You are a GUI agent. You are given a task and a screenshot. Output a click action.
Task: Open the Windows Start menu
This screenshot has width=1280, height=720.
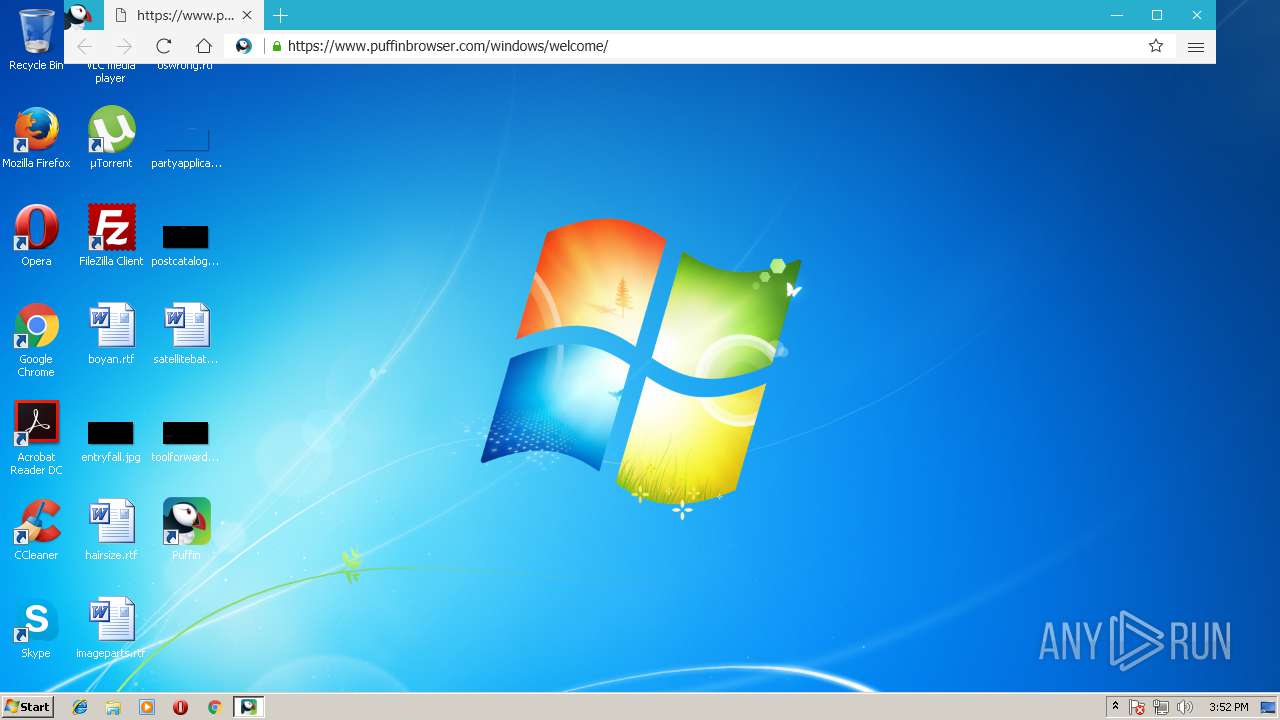point(27,707)
